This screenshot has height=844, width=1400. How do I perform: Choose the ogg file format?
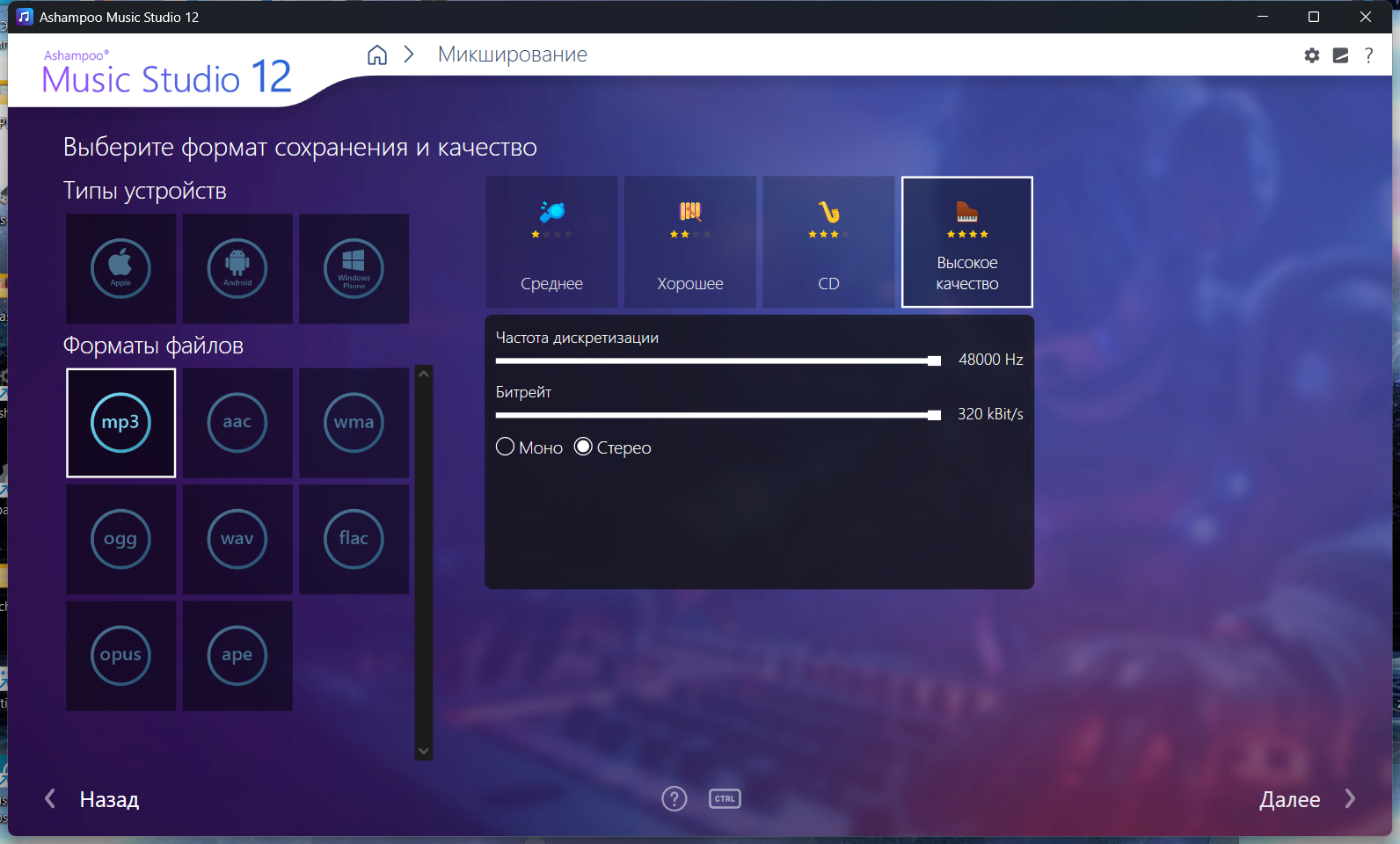pos(120,539)
